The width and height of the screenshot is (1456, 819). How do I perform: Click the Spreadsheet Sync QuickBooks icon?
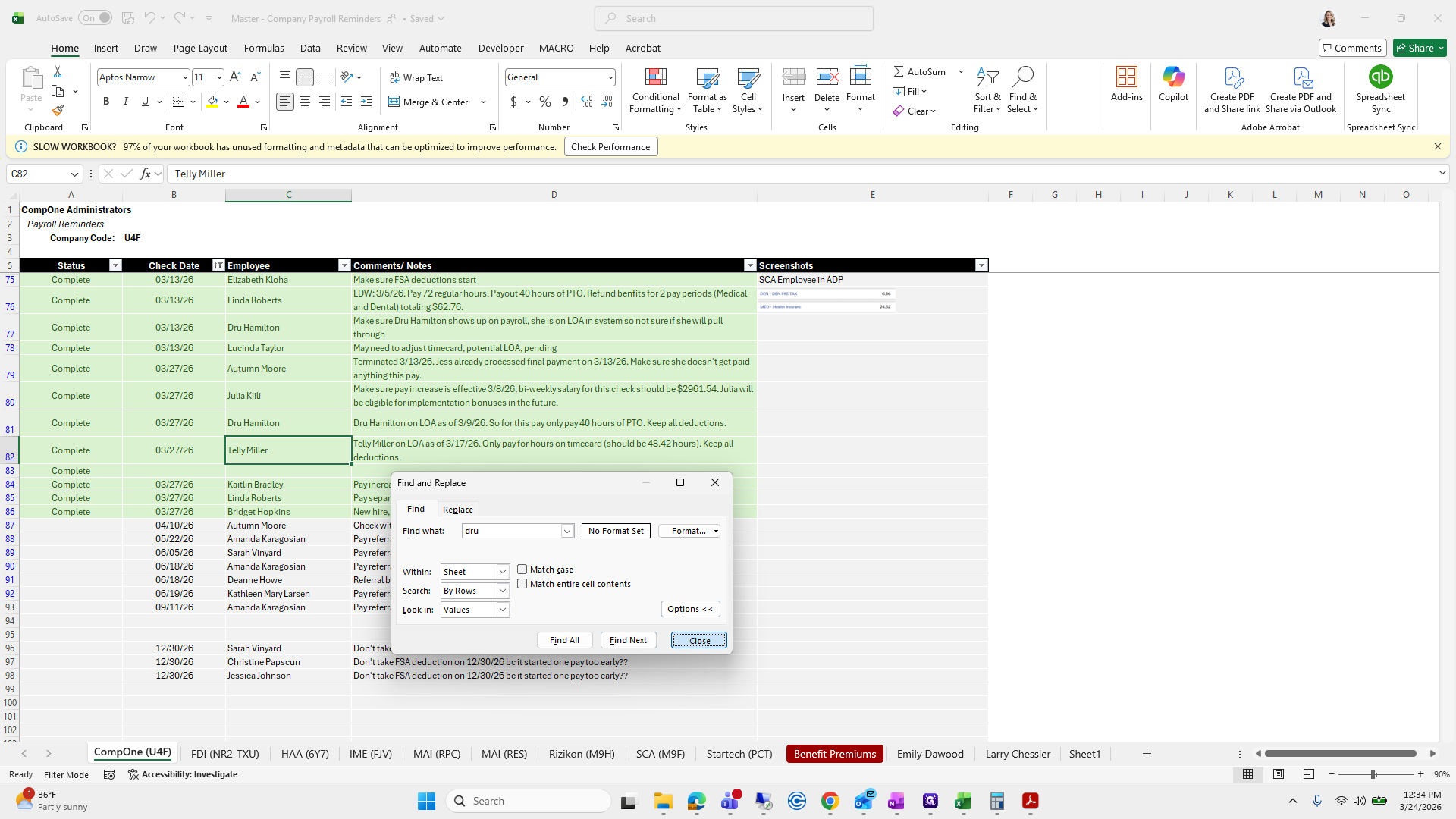pyautogui.click(x=1380, y=77)
